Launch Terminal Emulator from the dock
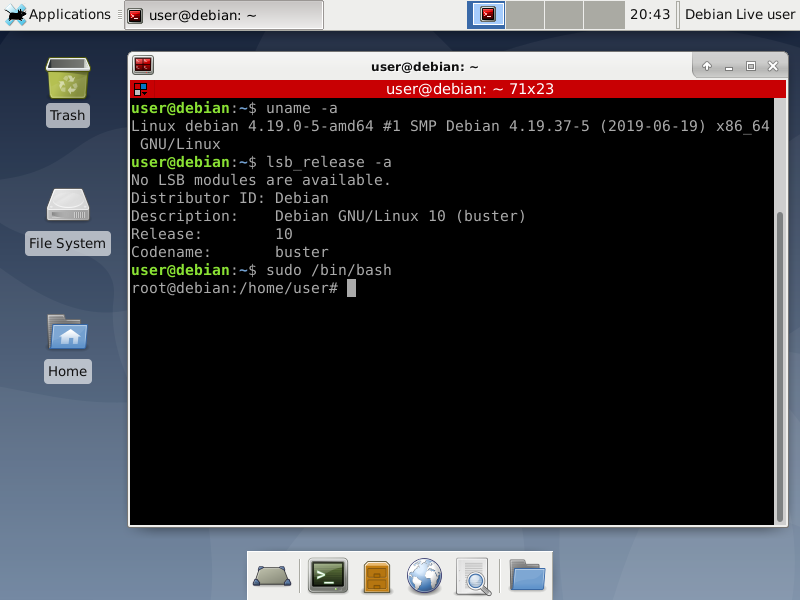 (x=328, y=576)
